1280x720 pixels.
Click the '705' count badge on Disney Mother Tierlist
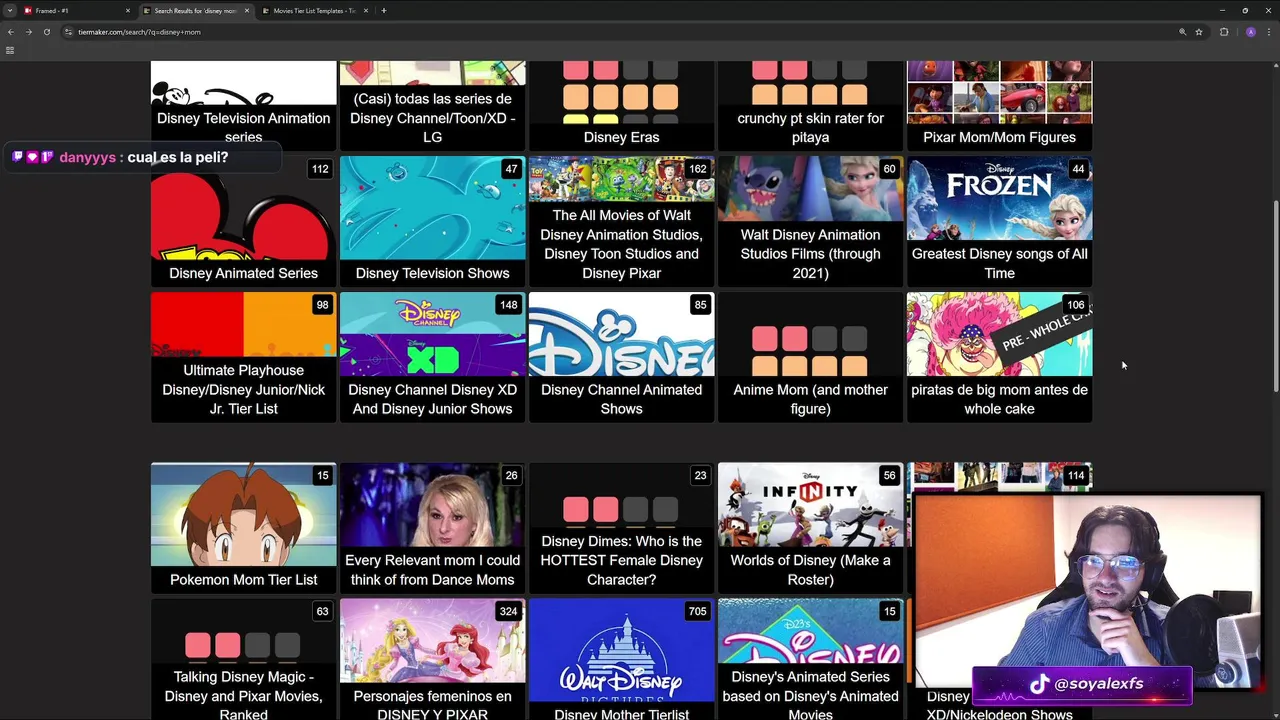click(x=697, y=611)
